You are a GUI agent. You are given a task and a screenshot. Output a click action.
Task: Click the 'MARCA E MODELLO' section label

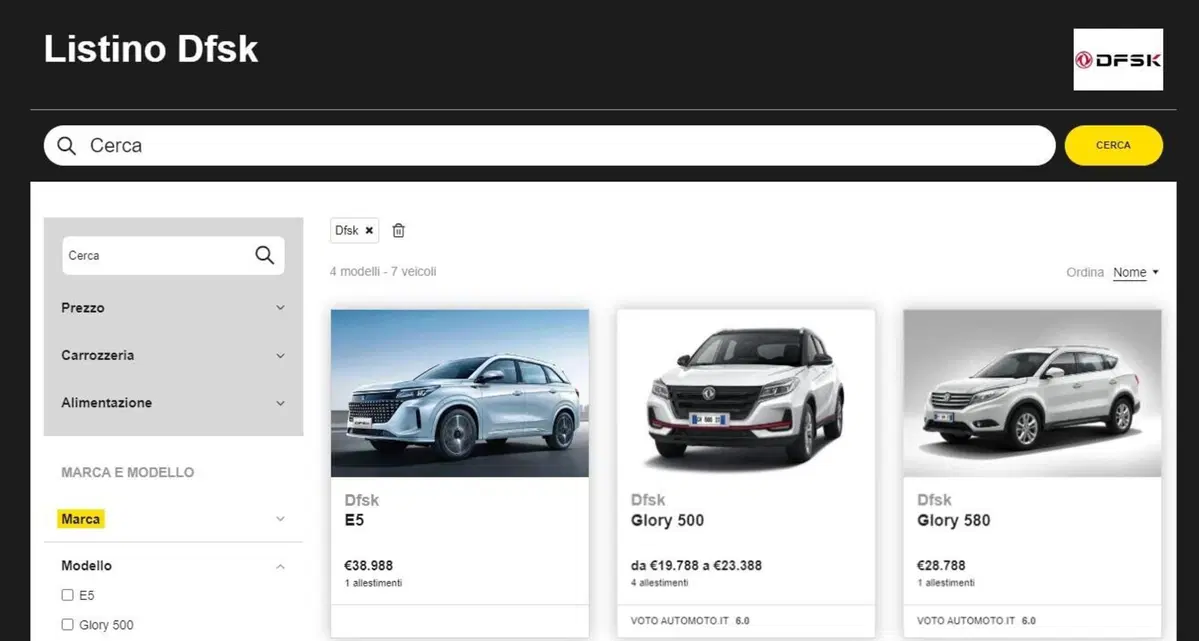point(128,473)
